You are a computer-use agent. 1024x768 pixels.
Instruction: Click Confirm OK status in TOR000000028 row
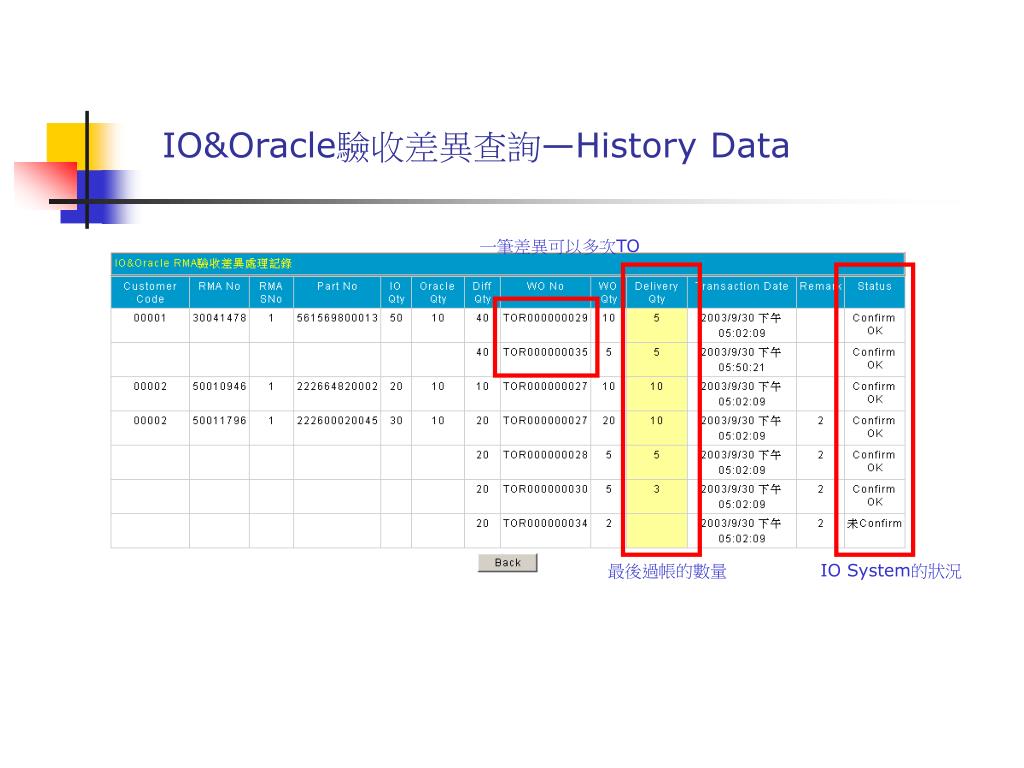[x=874, y=461]
